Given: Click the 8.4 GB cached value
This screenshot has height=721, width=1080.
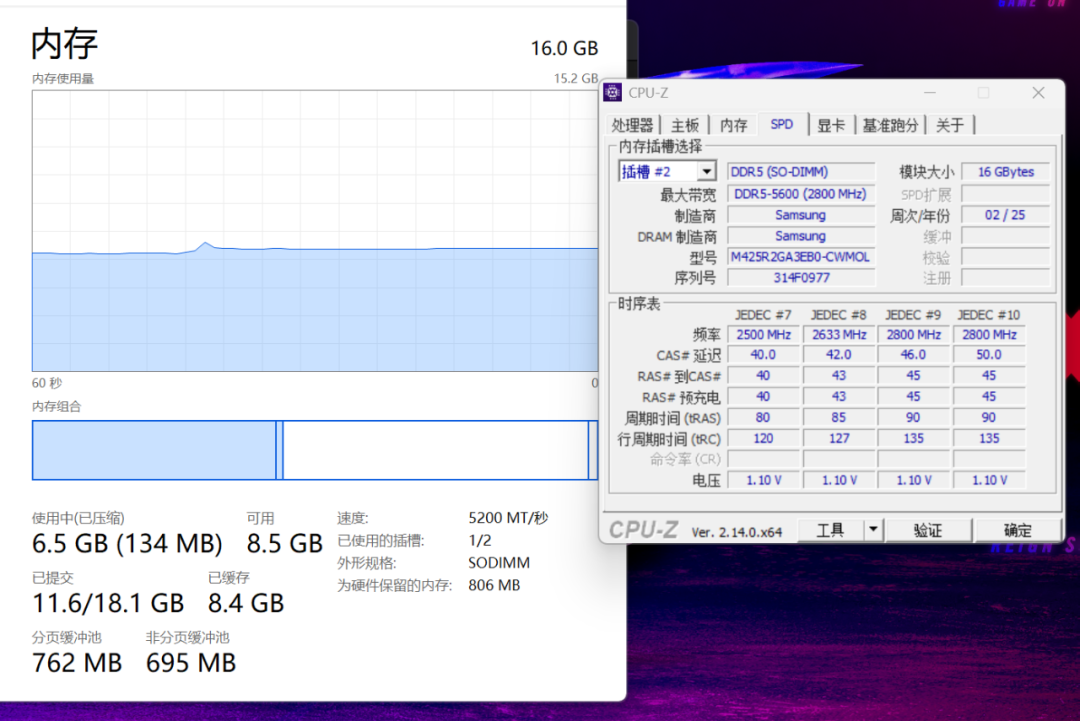Looking at the screenshot, I should [246, 603].
